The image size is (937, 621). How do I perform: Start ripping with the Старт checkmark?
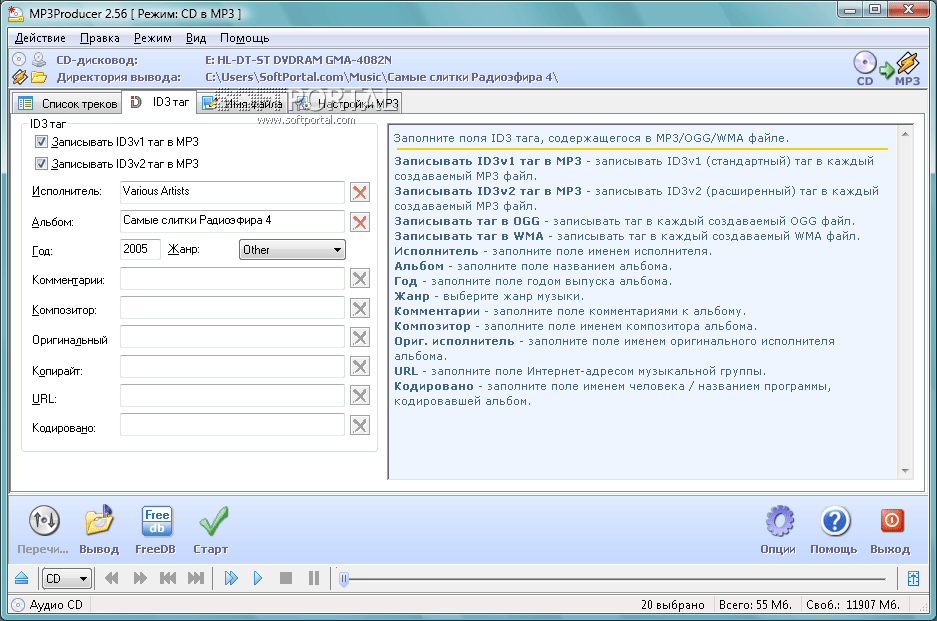pos(213,521)
